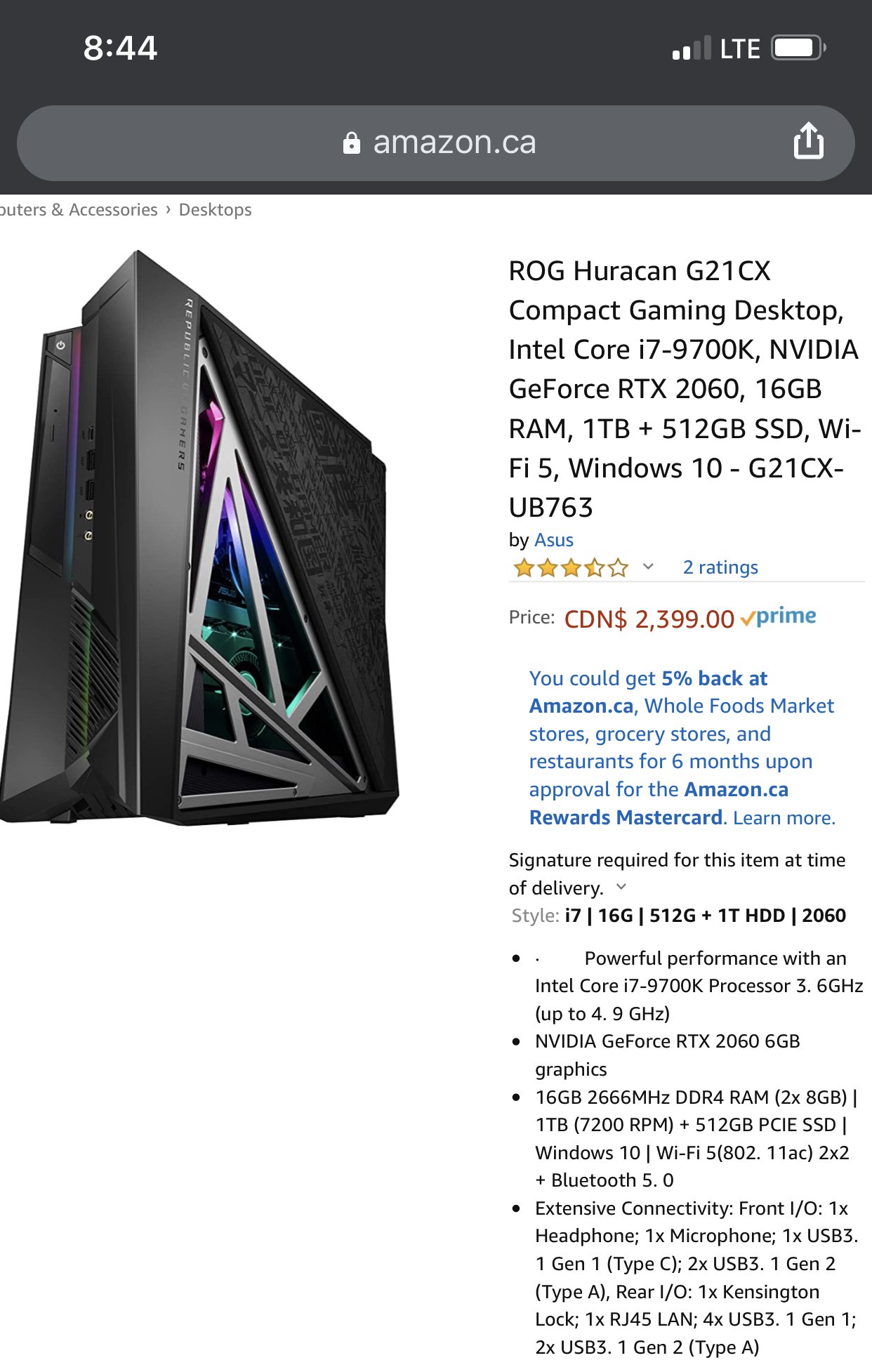Click the Prime badge next to price
Screen dimensions: 872x1372
[778, 616]
